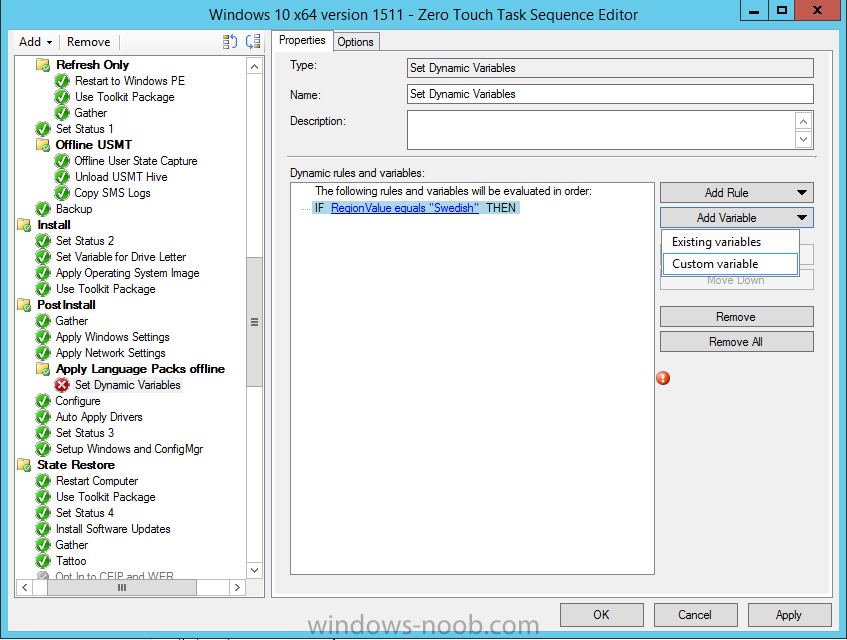Click inside the Description text box

[601, 130]
